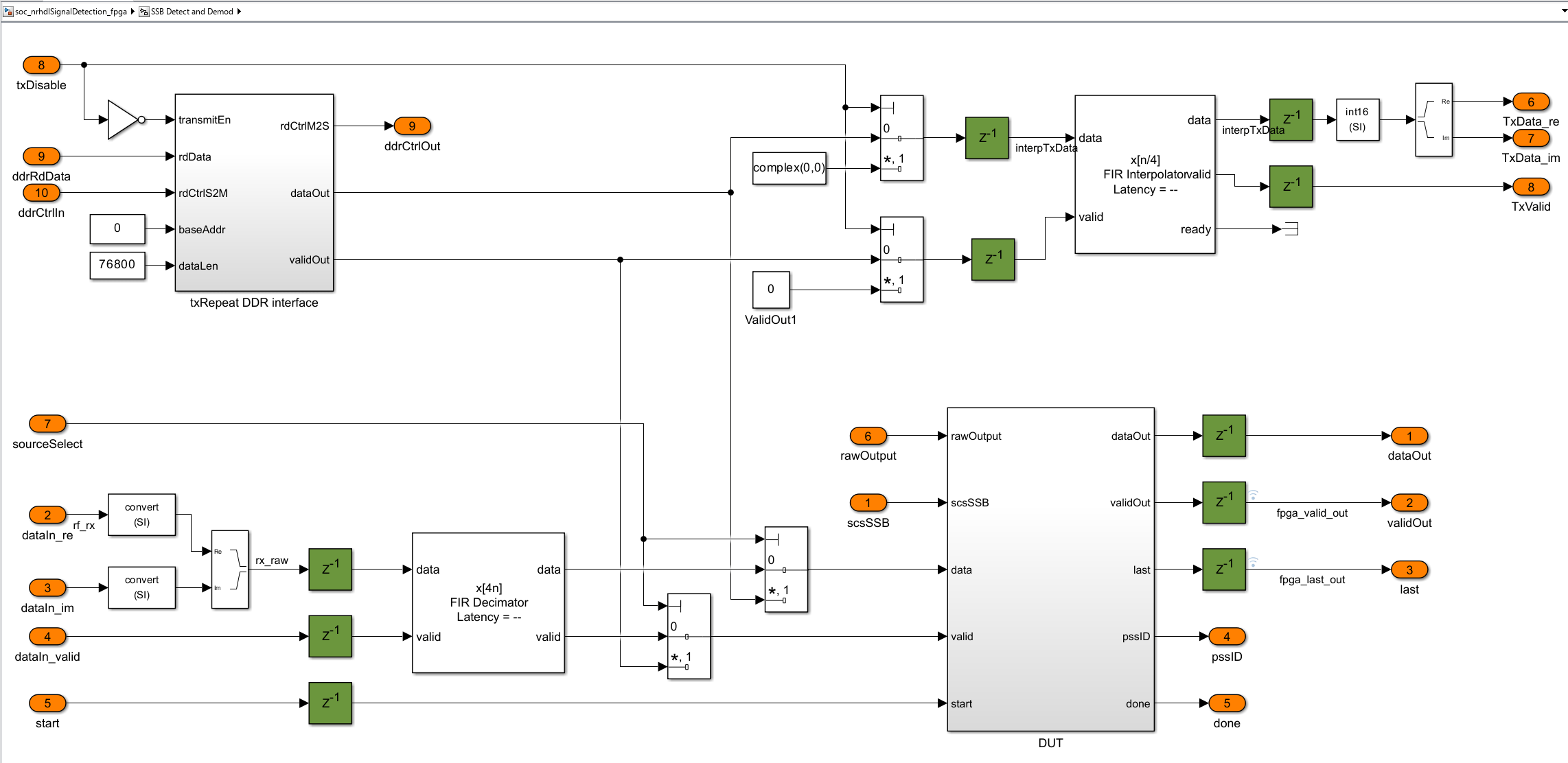Open the dropdown arrow at top right

(x=1563, y=11)
